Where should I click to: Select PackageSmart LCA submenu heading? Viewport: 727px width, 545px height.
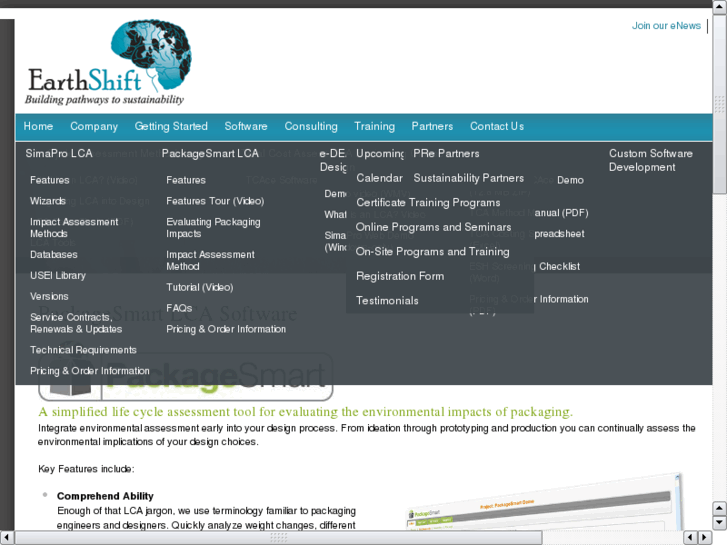coord(210,154)
